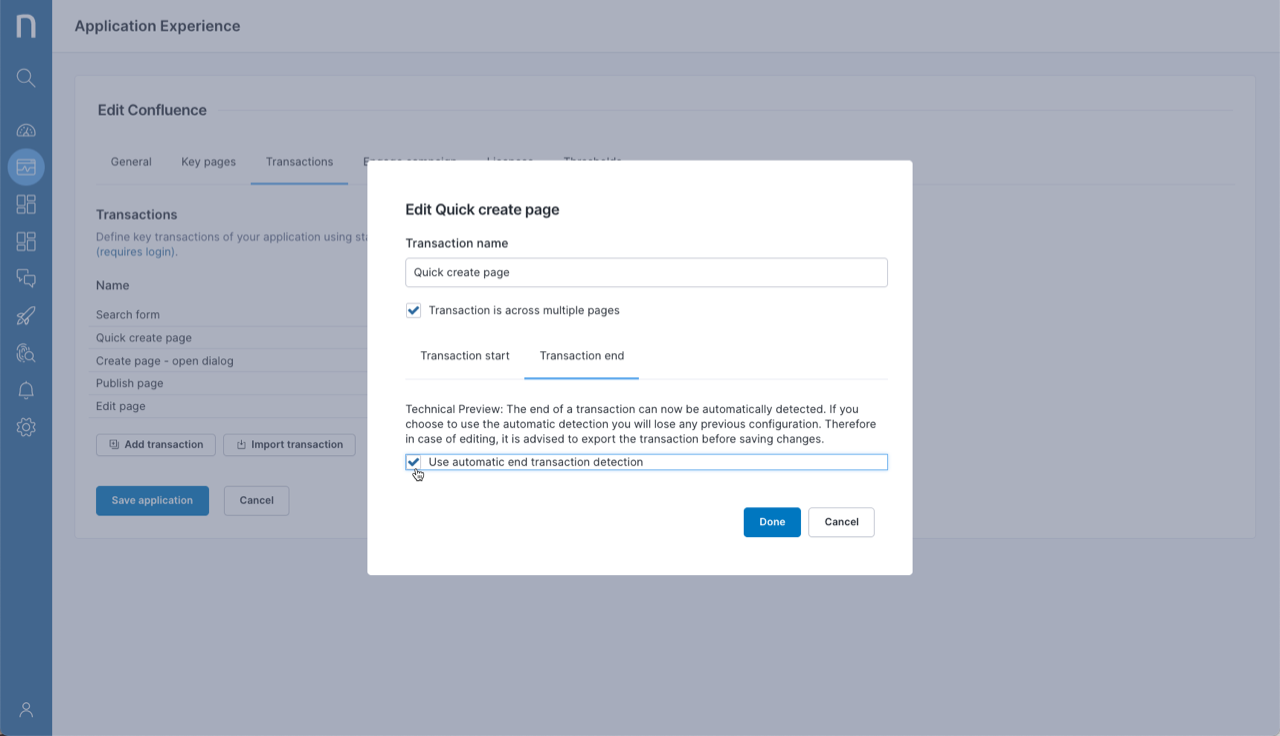
Task: Open the engagement chat bubble sidebar icon
Action: pos(26,278)
